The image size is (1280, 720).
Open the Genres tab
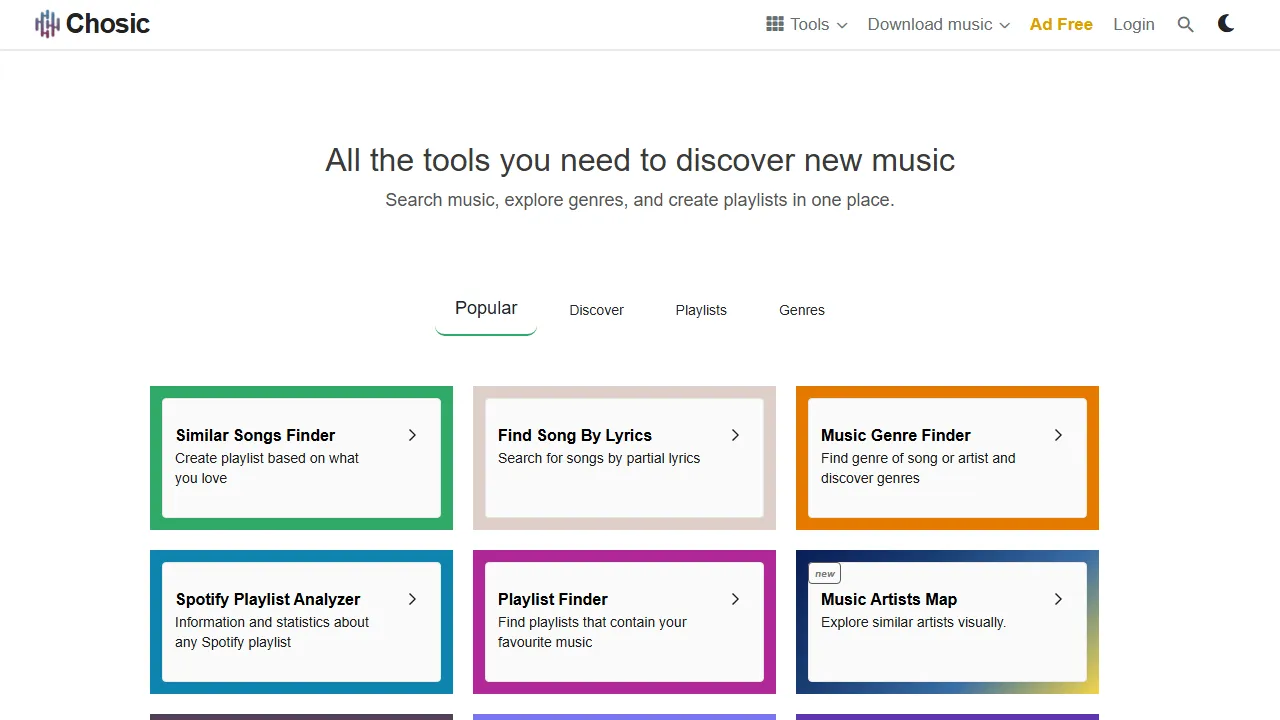point(801,310)
